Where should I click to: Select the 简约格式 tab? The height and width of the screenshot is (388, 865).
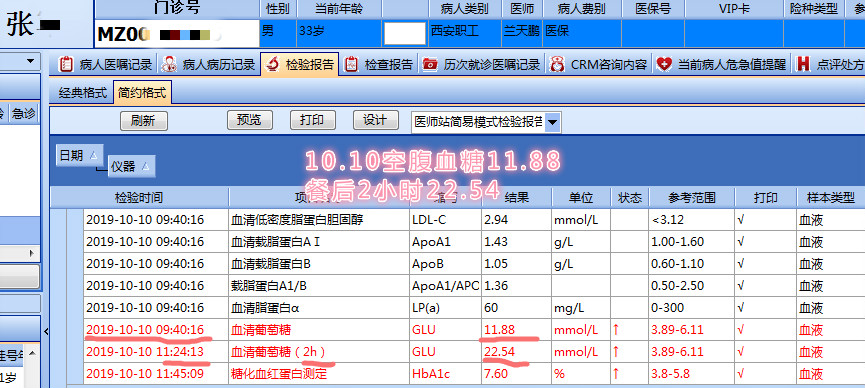(x=142, y=93)
